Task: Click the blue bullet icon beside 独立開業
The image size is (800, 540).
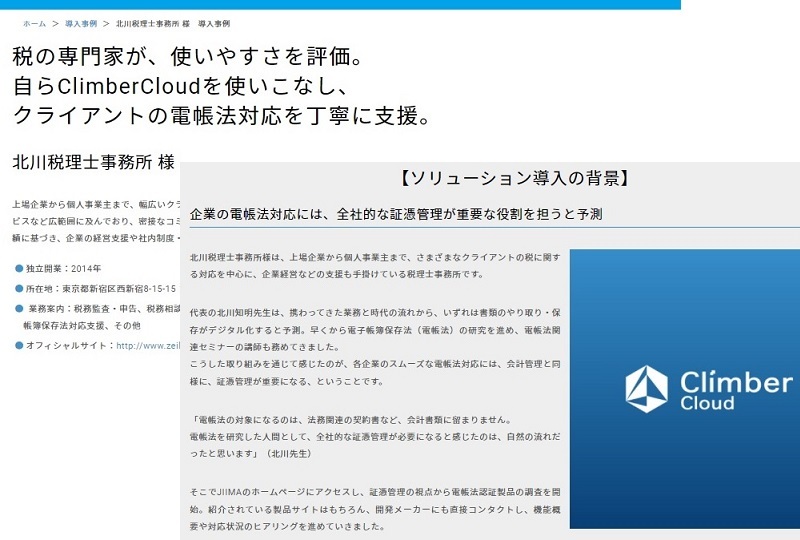Action: (18, 268)
